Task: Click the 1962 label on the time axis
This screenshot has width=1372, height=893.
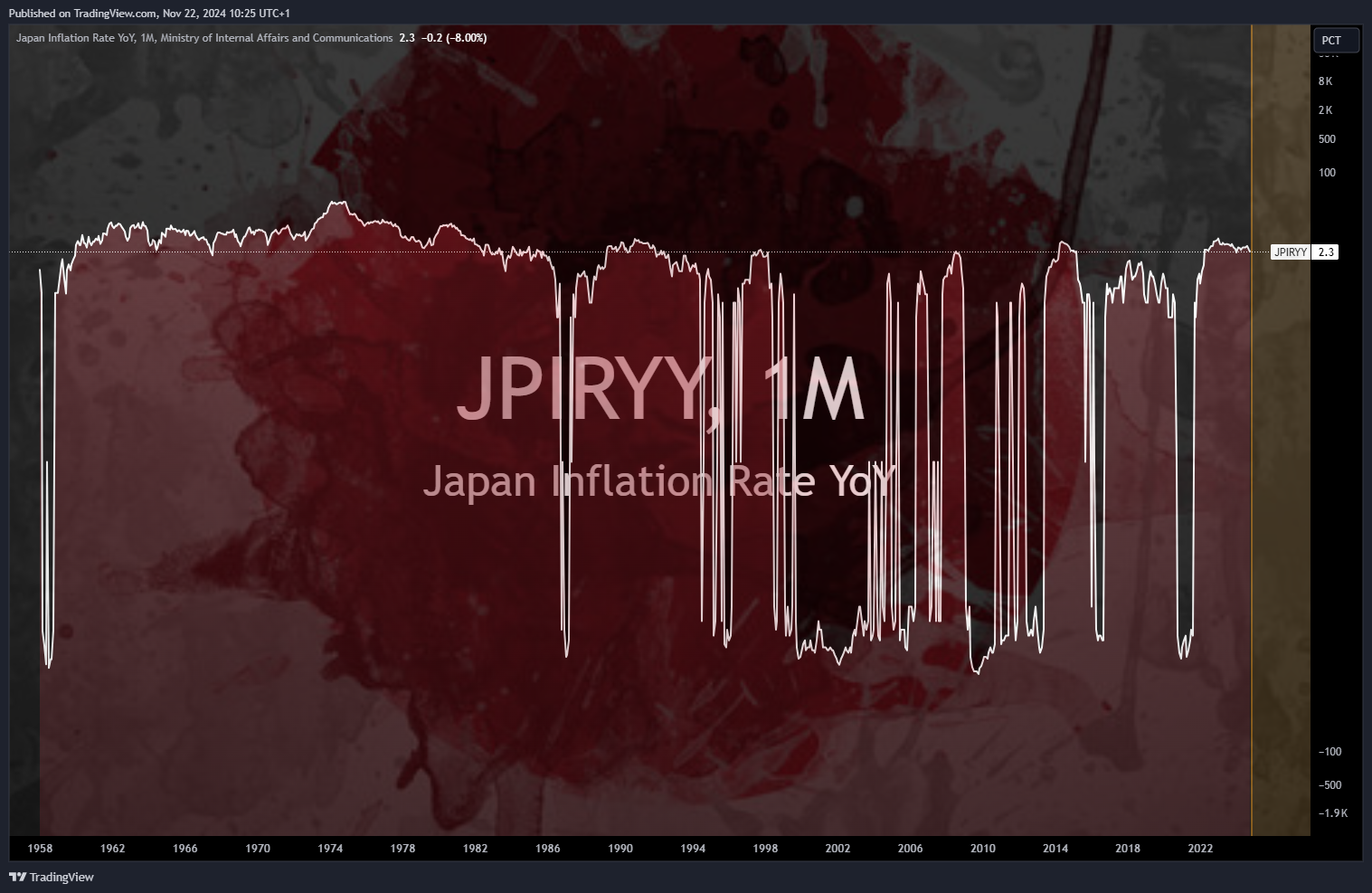Action: pos(112,849)
